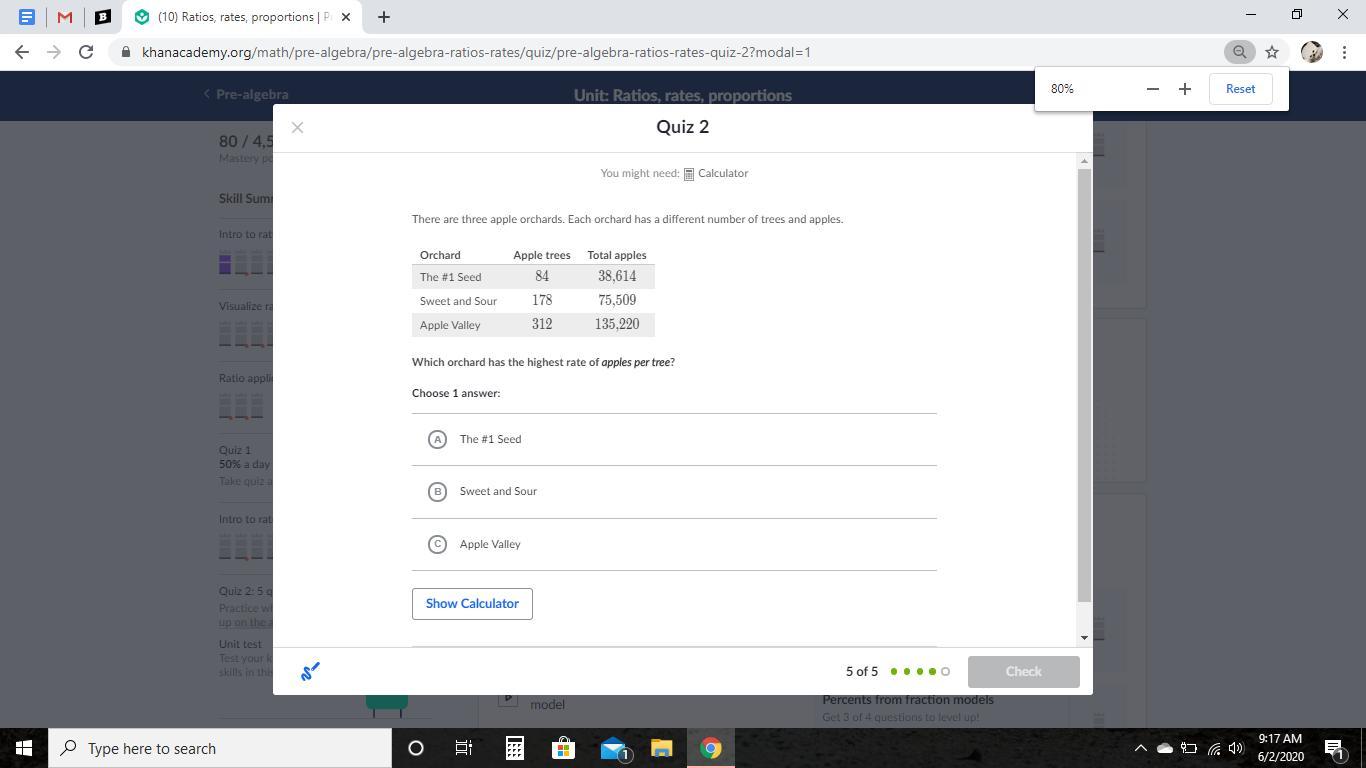Click the calculator icon hint
The width and height of the screenshot is (1366, 768).
(x=689, y=174)
